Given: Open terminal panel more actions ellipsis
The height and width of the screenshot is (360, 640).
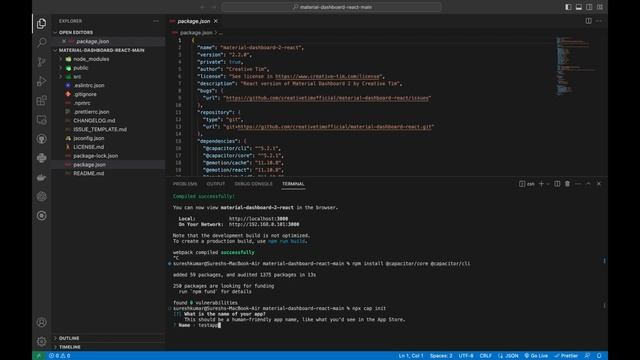Looking at the screenshot, I should pos(578,184).
